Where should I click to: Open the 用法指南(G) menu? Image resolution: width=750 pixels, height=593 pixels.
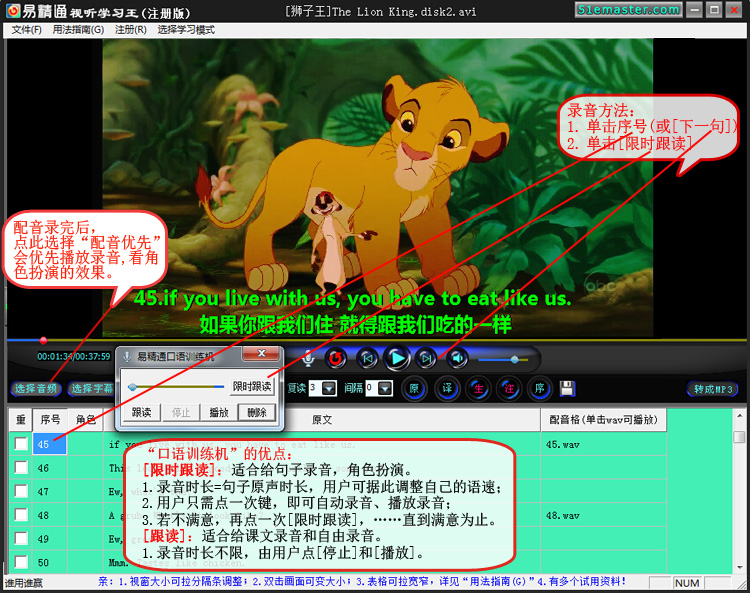[78, 30]
